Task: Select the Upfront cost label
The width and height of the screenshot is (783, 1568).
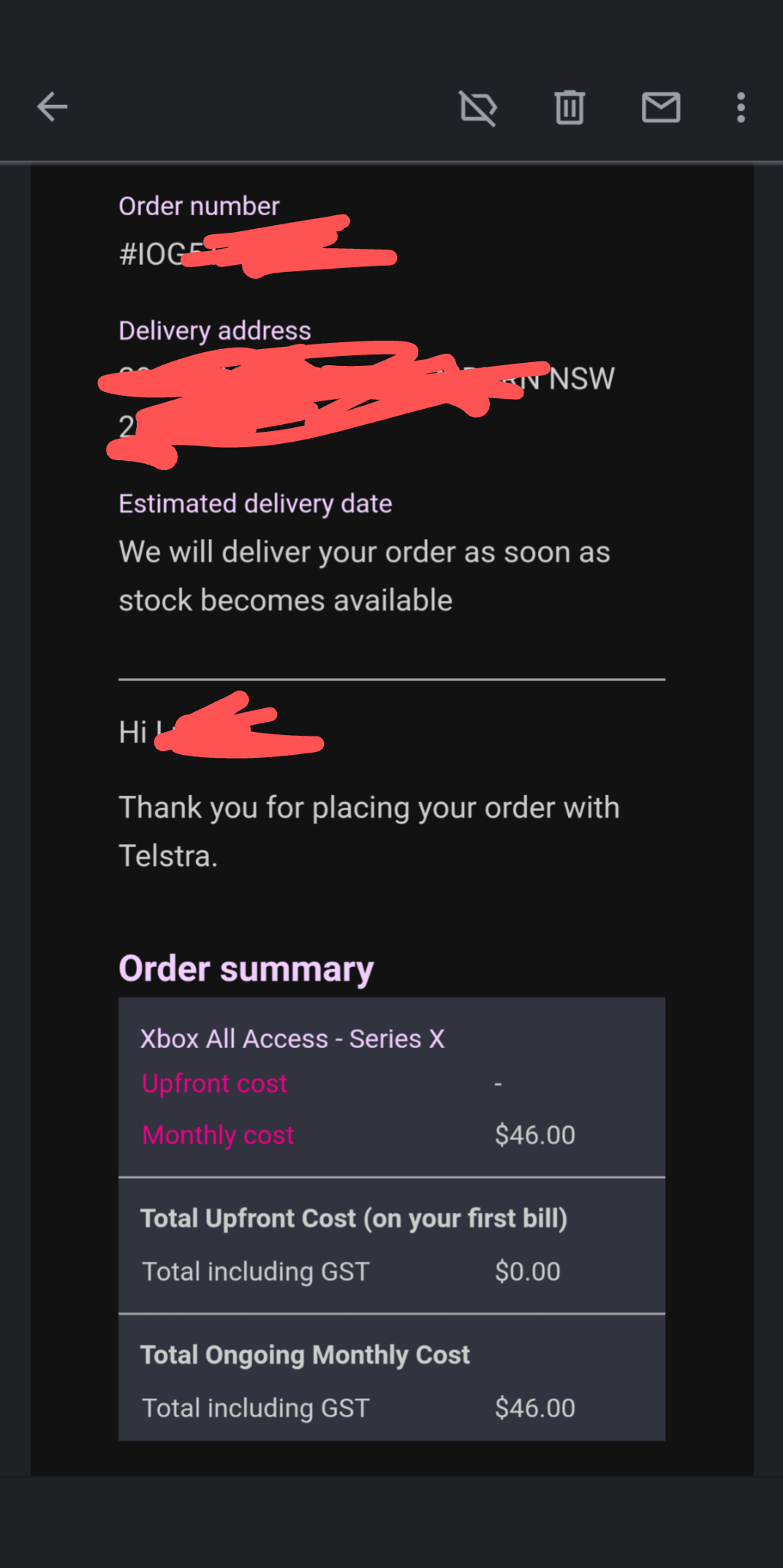Action: coord(214,1083)
